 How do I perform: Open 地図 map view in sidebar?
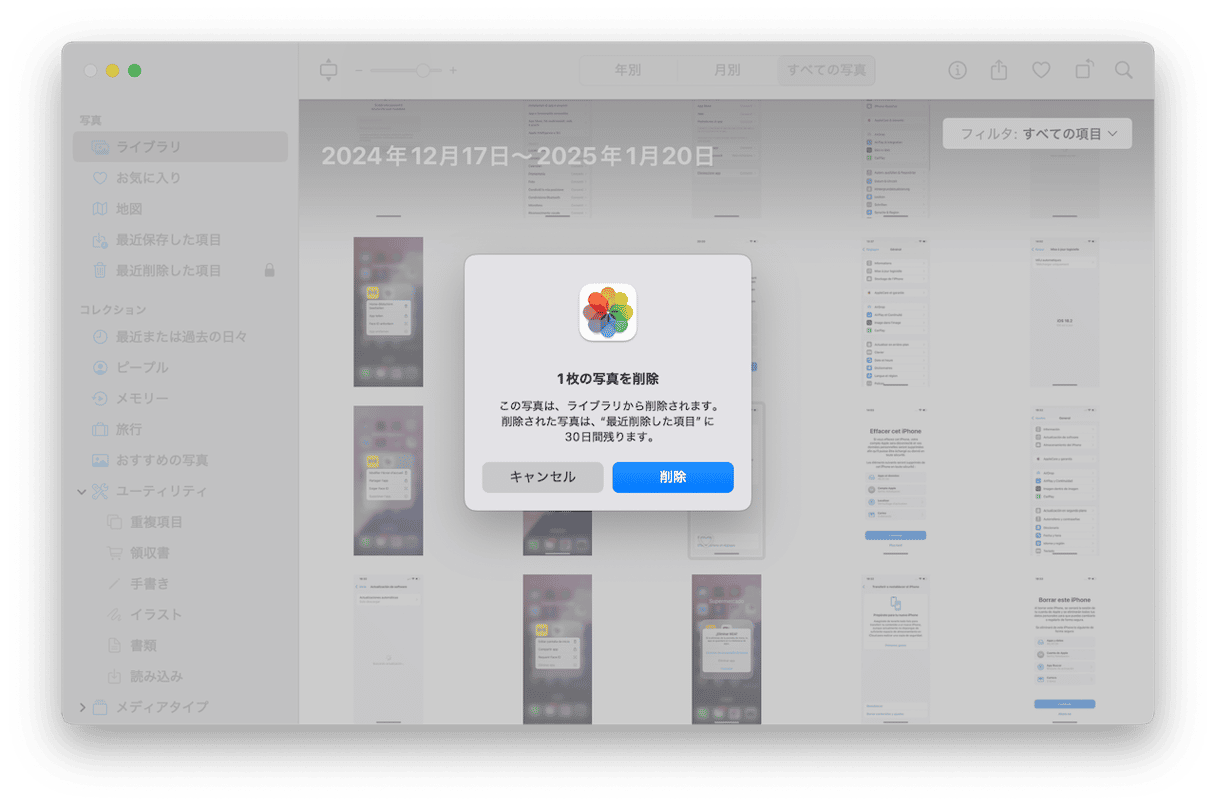[x=180, y=209]
